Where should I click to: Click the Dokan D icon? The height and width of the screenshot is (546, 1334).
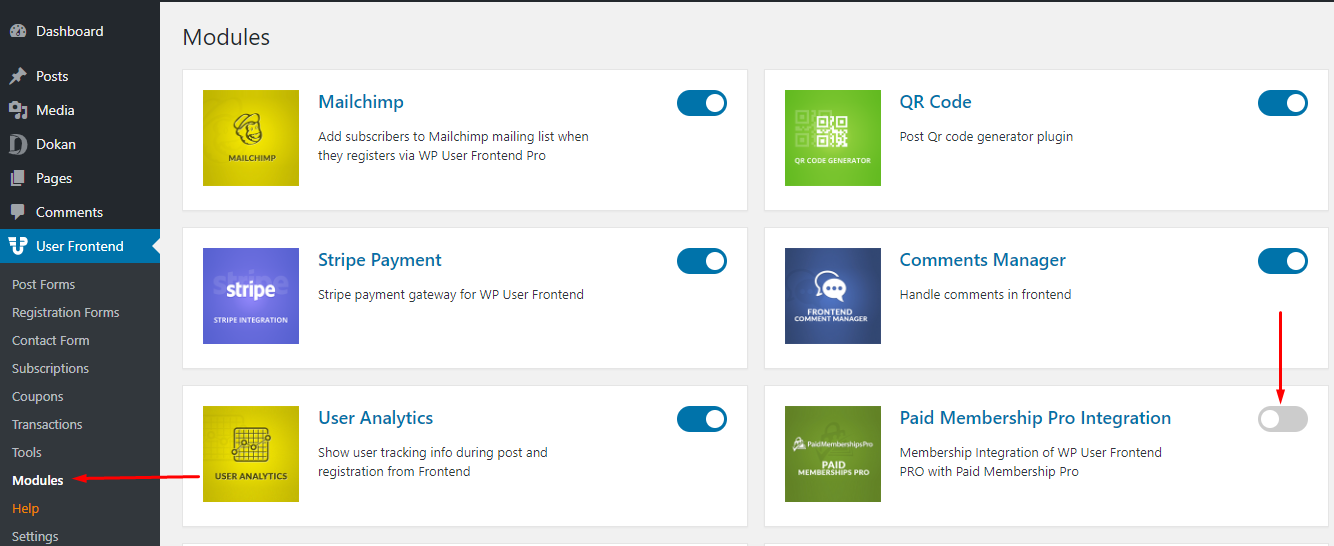click(18, 144)
